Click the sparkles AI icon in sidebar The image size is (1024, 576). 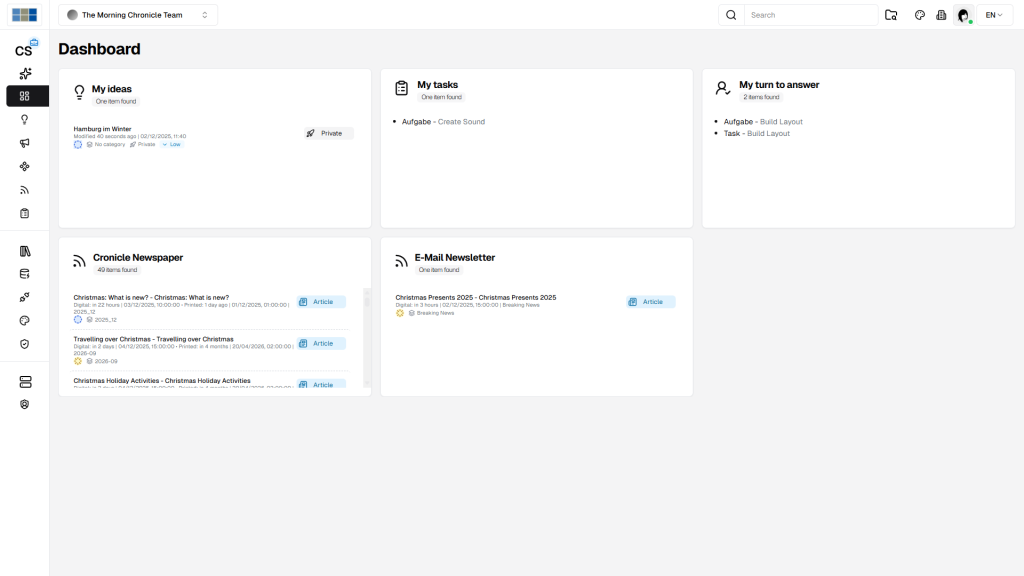click(x=25, y=73)
